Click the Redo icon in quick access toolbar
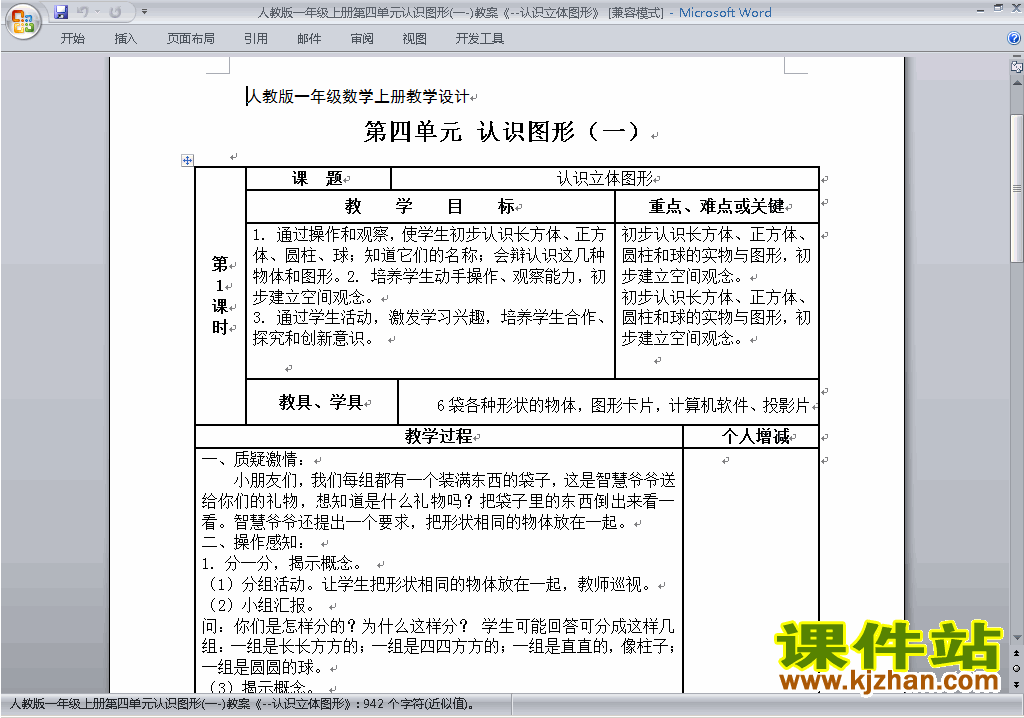Image resolution: width=1024 pixels, height=718 pixels. (116, 12)
